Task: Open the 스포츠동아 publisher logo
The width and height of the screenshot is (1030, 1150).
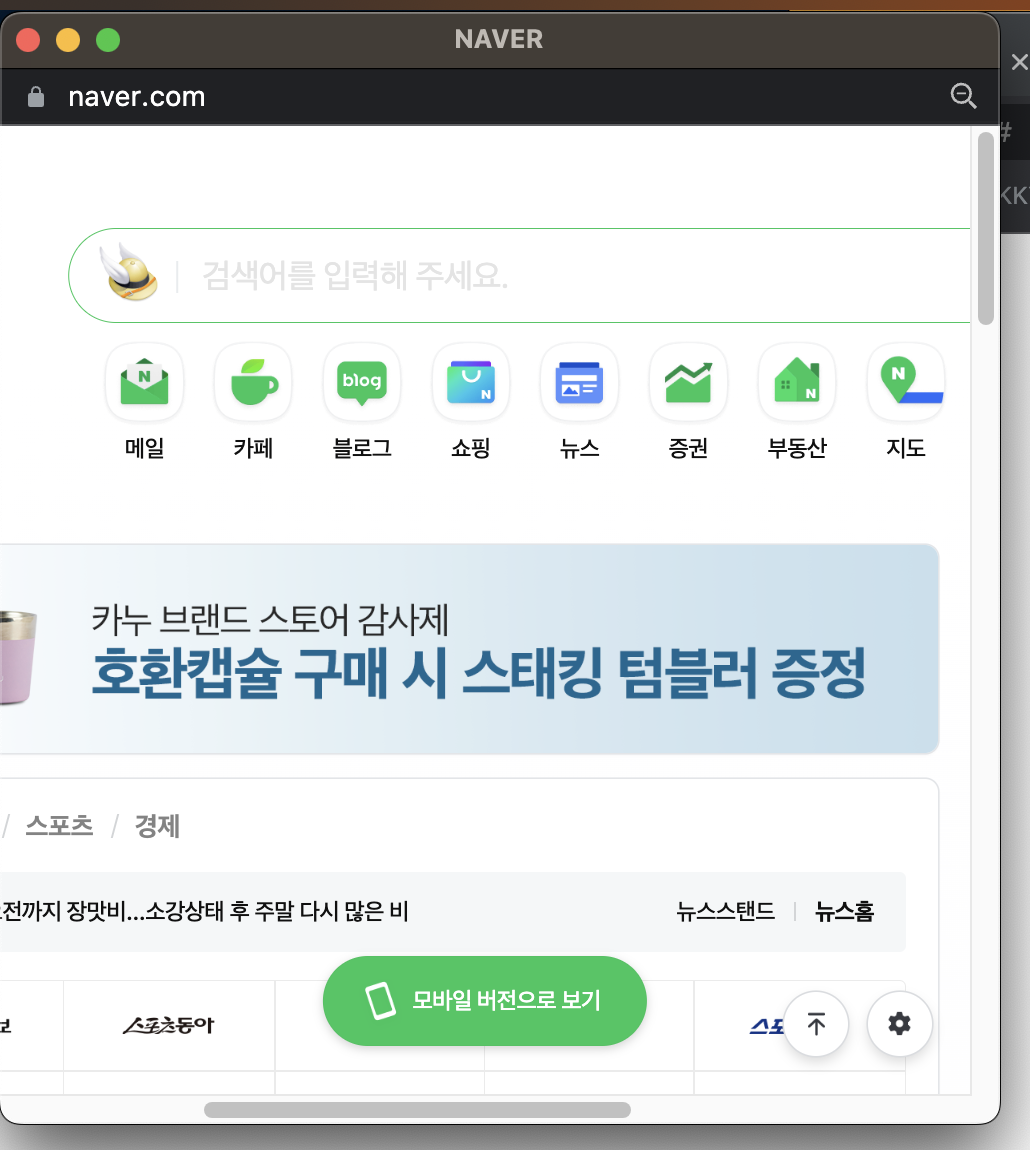Action: tap(169, 1025)
